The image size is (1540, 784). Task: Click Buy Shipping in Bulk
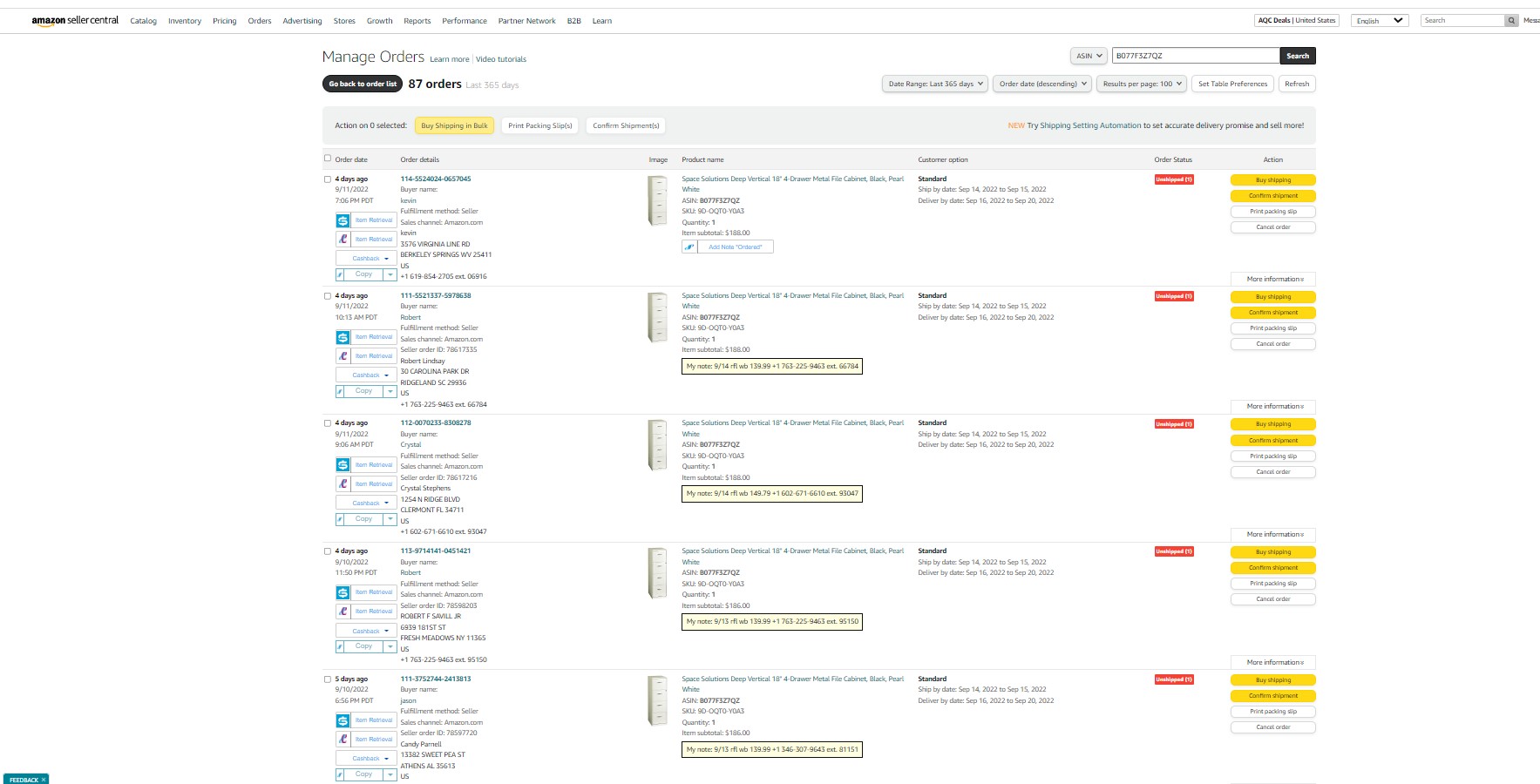coord(454,125)
